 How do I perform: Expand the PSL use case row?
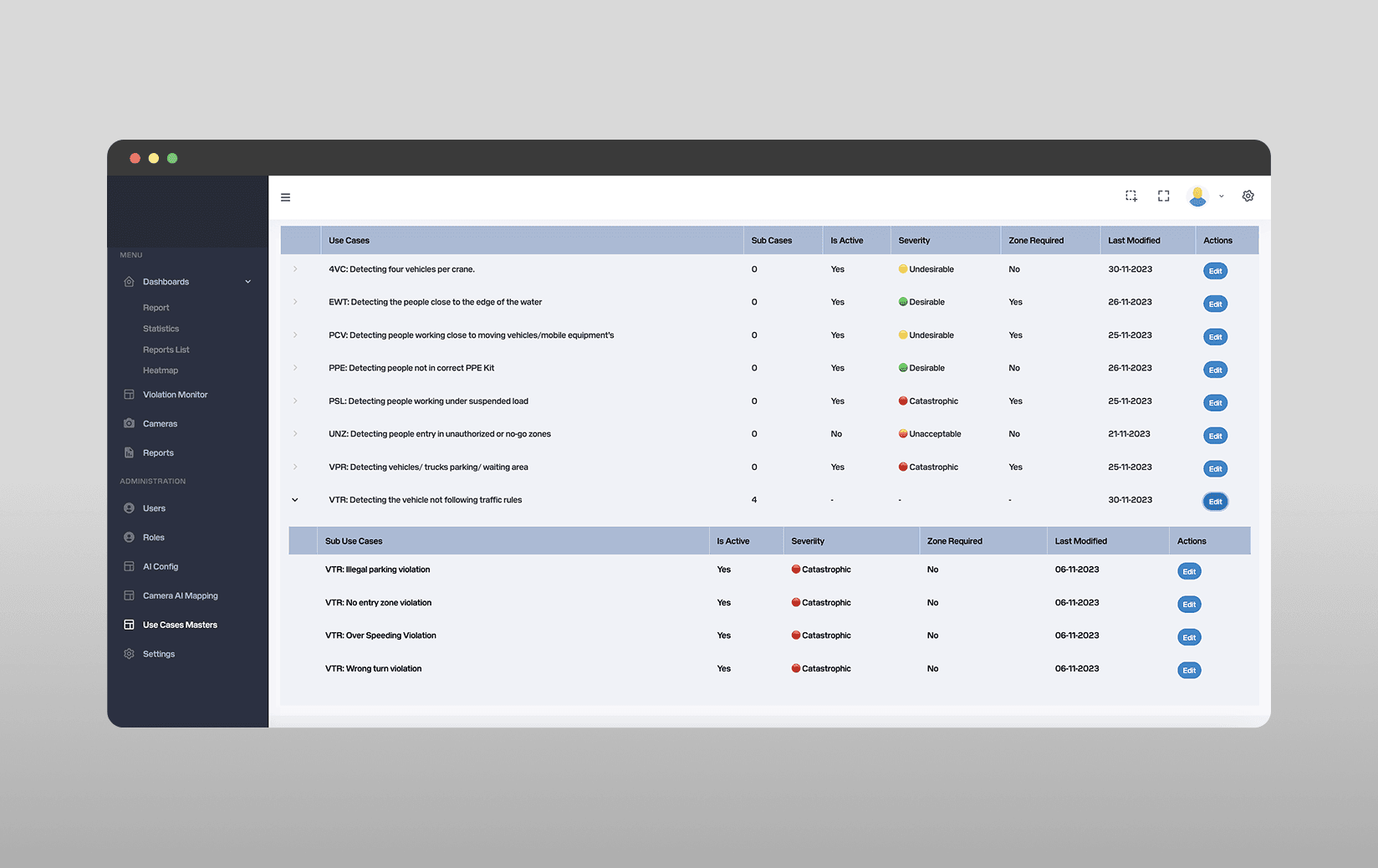pyautogui.click(x=295, y=401)
